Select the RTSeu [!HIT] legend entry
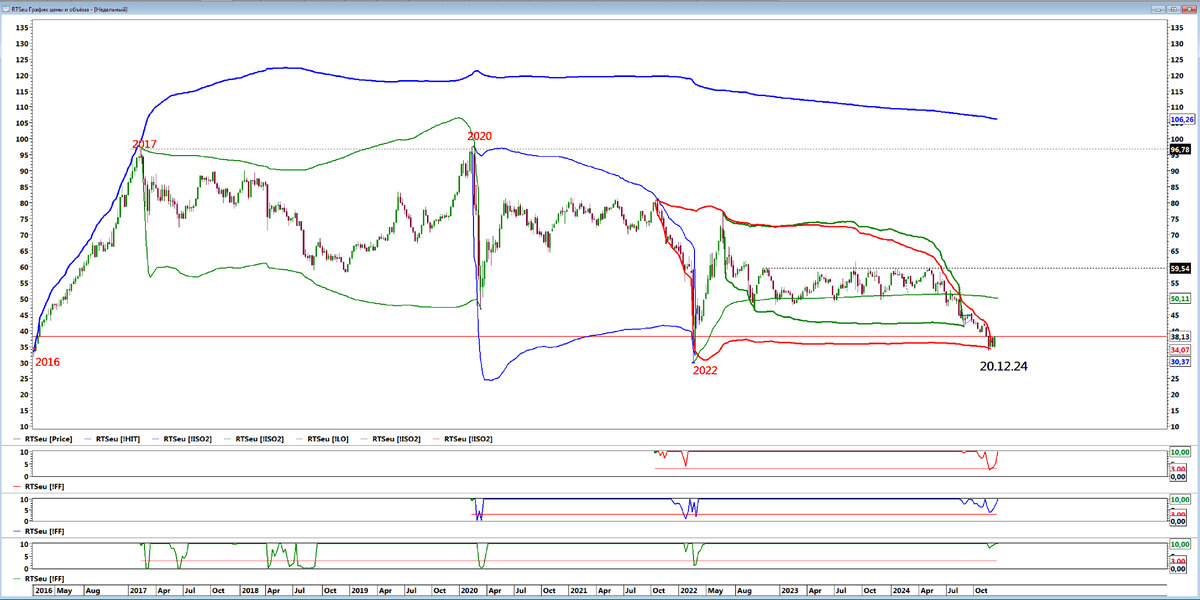 (x=111, y=439)
